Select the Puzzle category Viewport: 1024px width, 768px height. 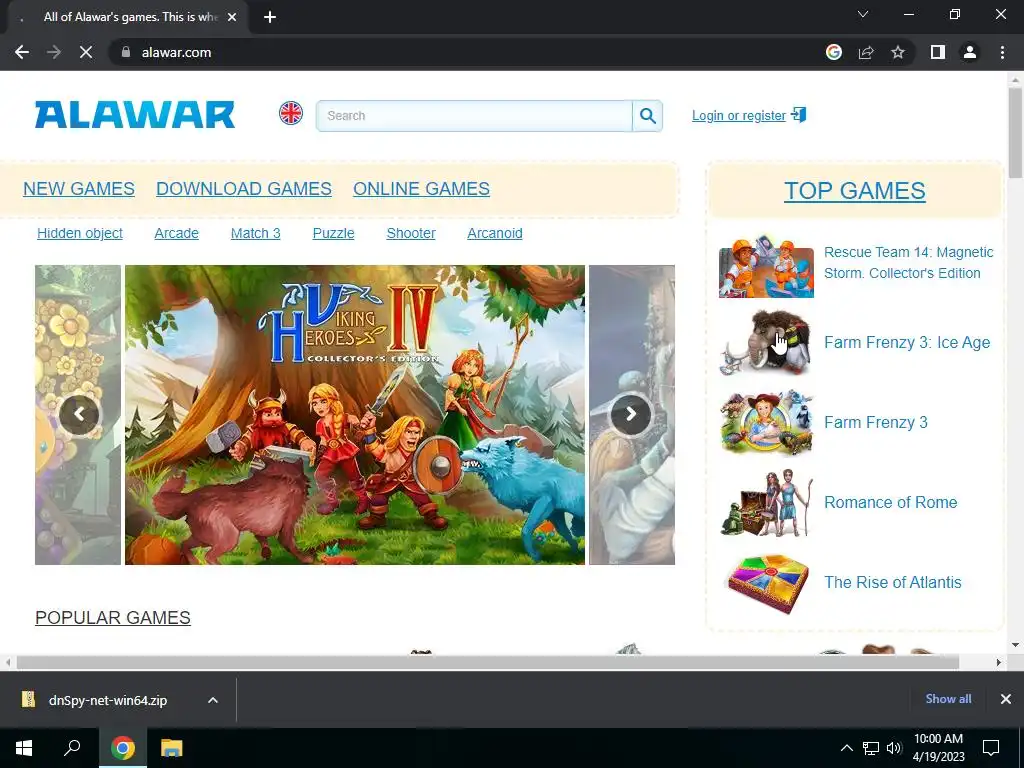(333, 233)
